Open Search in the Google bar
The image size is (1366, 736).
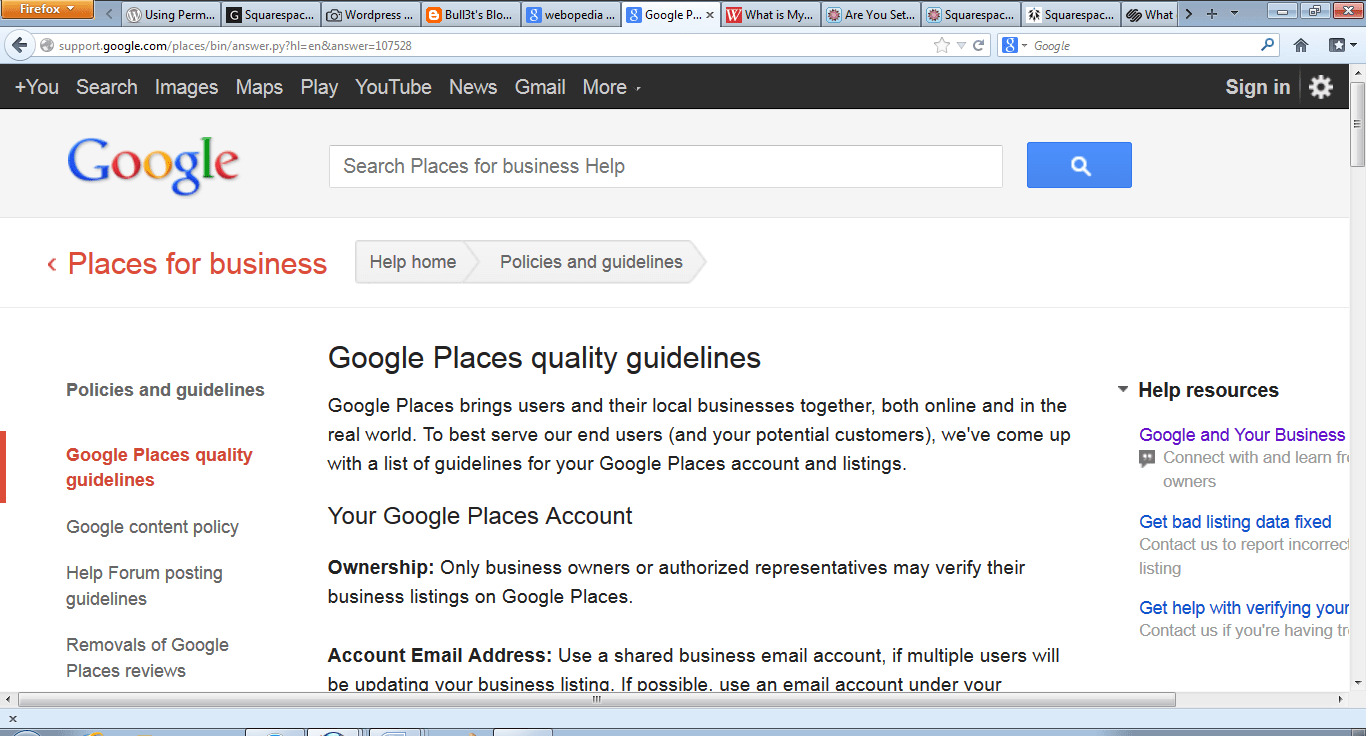coord(107,87)
